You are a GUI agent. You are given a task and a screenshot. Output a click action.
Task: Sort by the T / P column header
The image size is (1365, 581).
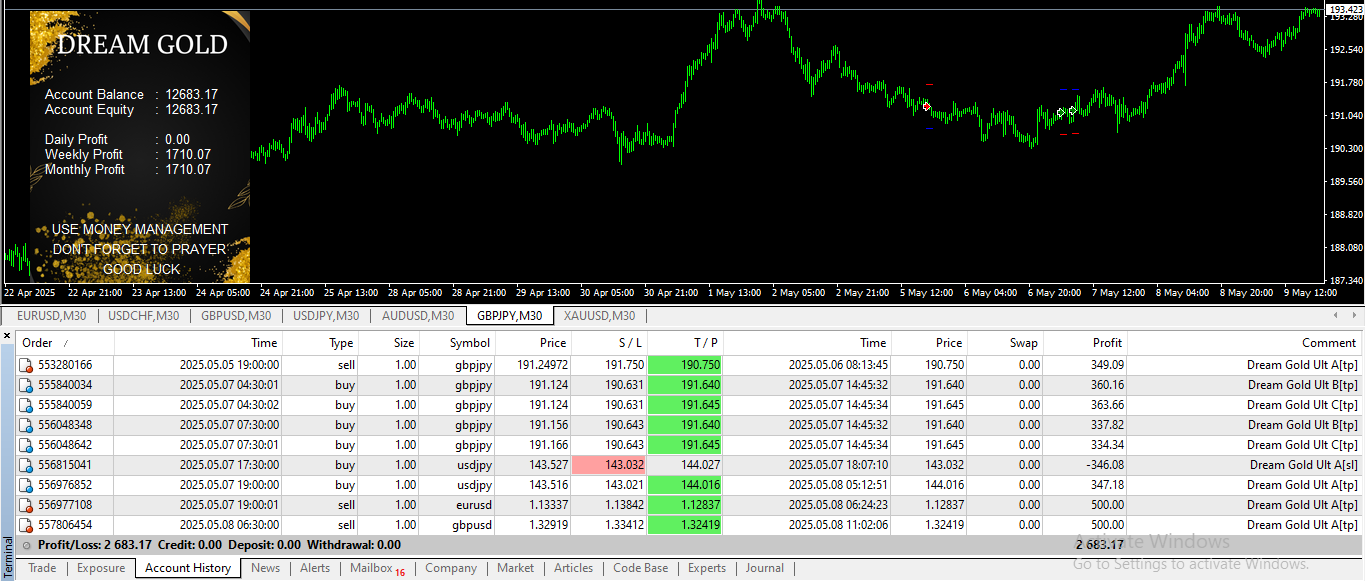[685, 343]
